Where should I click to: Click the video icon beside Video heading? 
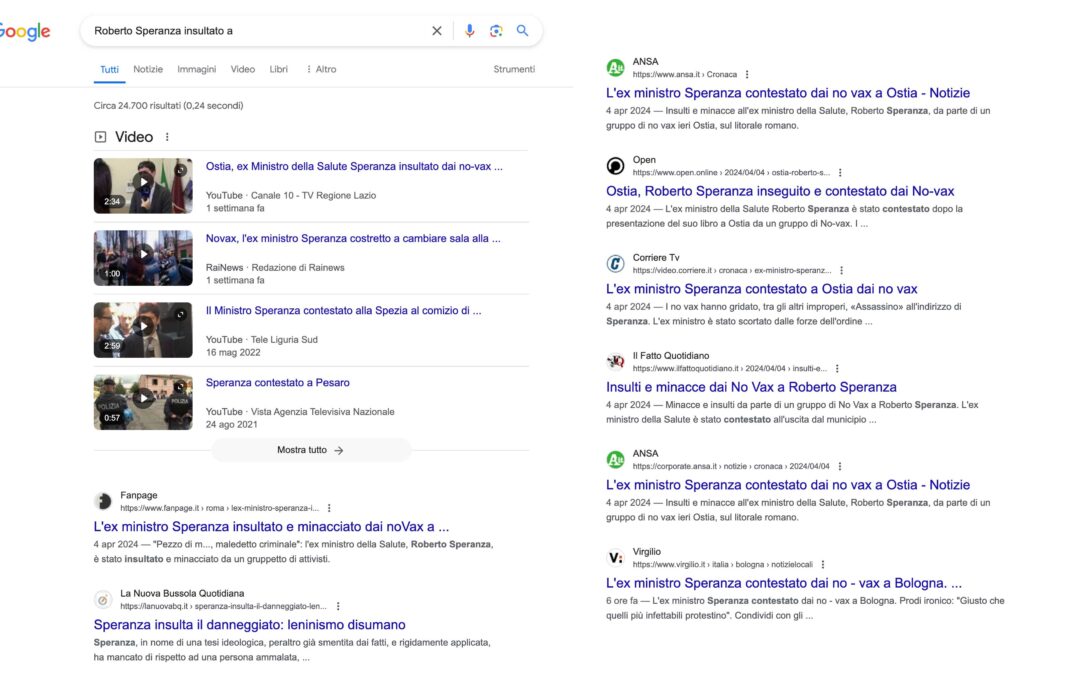tap(101, 137)
